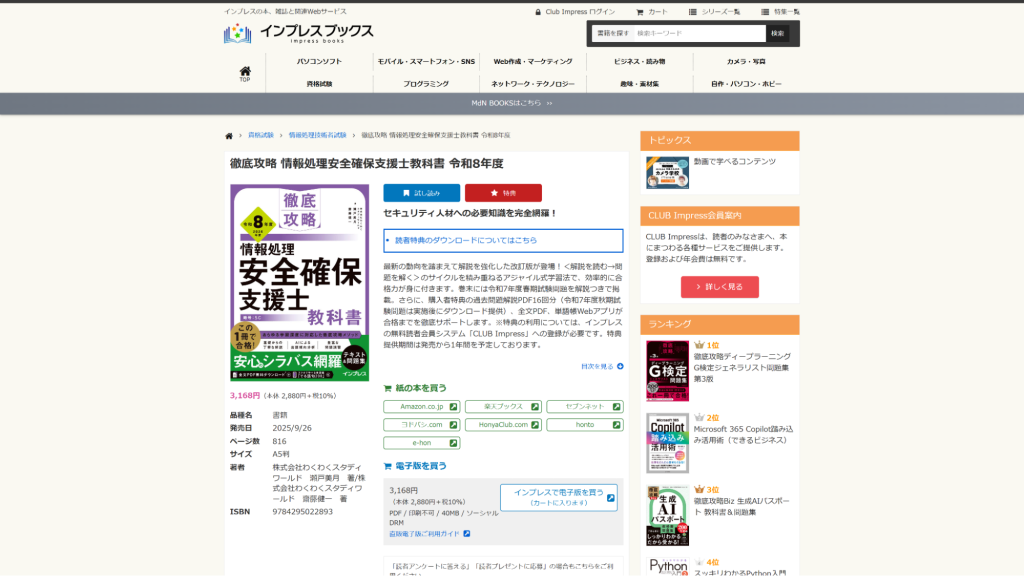Open rank 2 Copilot book thumbnail
The width and height of the screenshot is (1024, 576).
pos(667,443)
